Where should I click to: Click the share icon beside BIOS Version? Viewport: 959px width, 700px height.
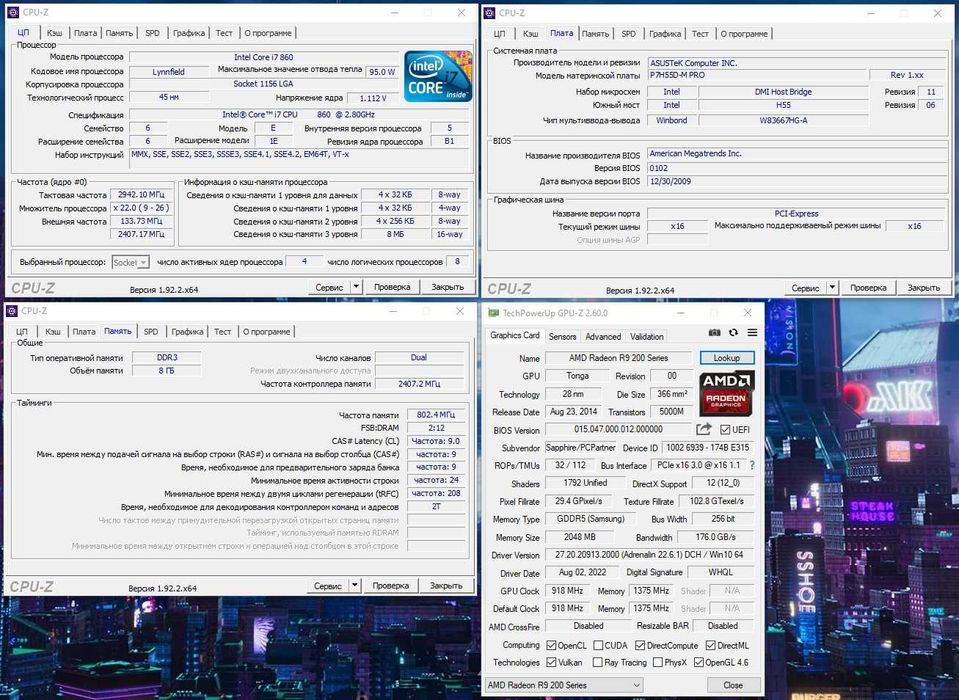pos(704,429)
